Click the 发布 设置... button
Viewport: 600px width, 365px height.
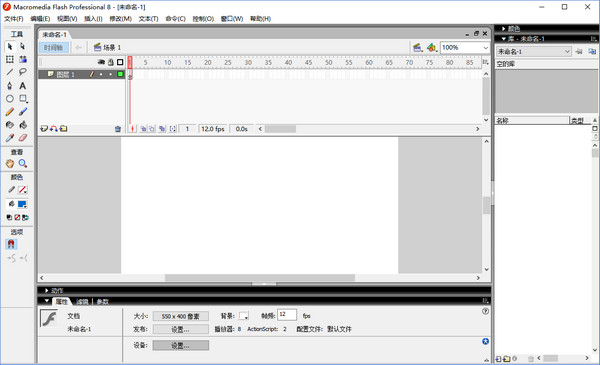(181, 329)
